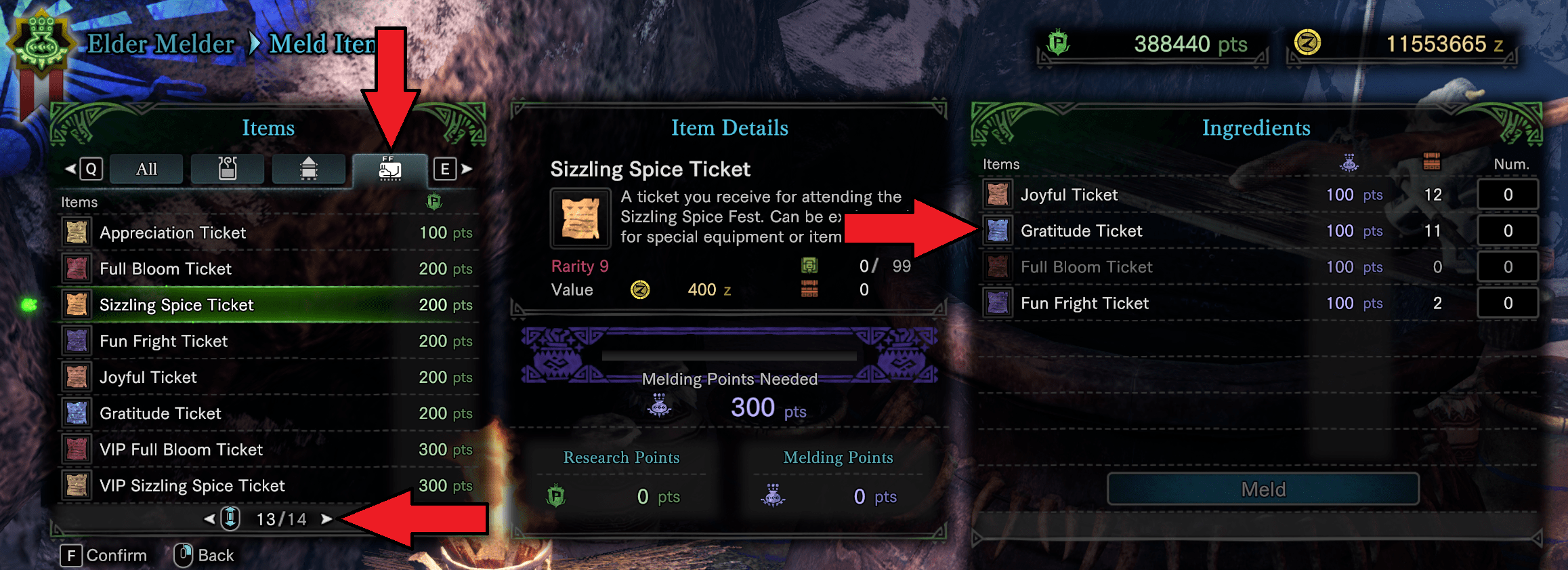
Task: Select the ammo and coating category tab
Action: [x=309, y=169]
